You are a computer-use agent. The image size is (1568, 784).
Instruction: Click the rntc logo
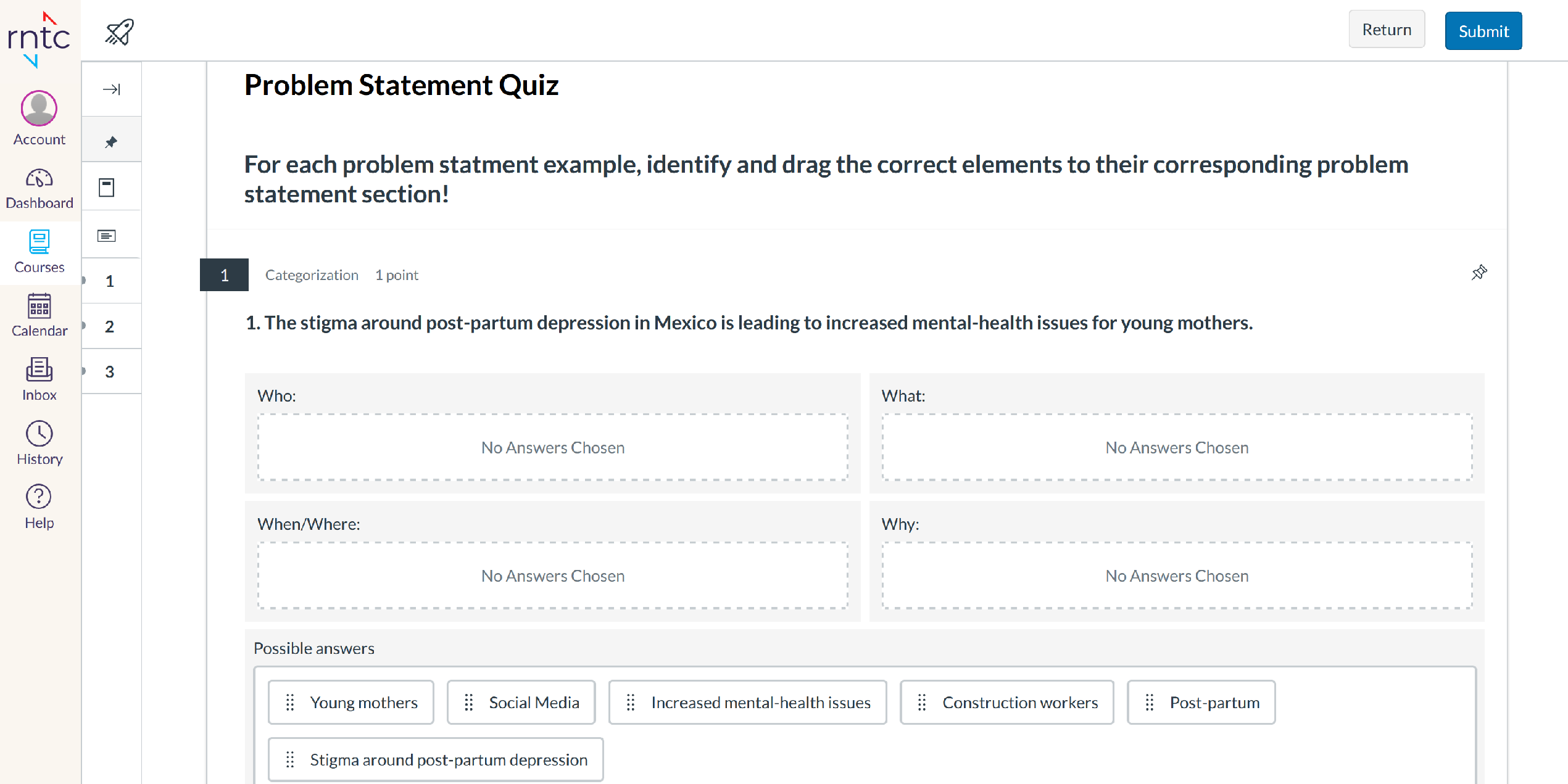pos(38,38)
